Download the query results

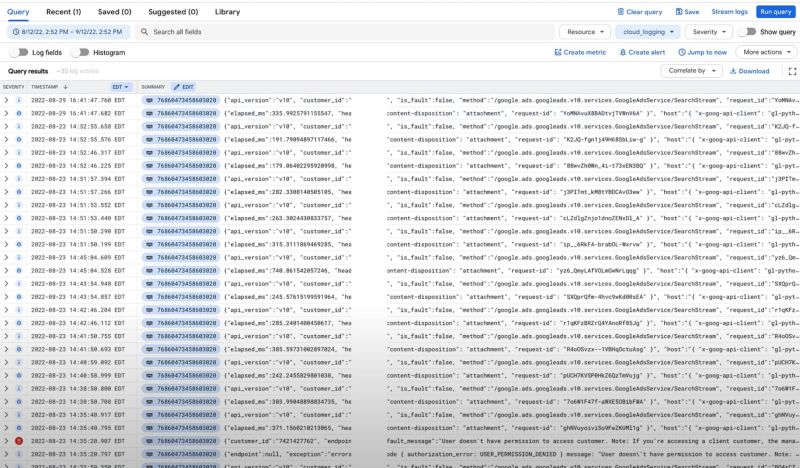(749, 71)
